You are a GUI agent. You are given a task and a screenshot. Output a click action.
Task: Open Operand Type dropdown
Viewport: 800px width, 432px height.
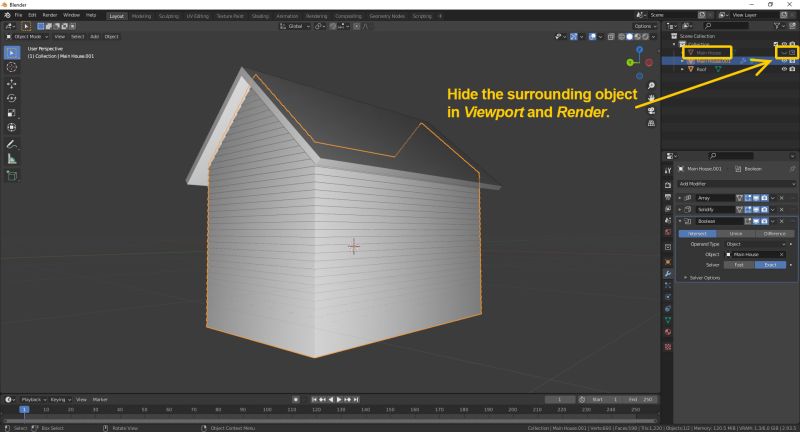(756, 244)
